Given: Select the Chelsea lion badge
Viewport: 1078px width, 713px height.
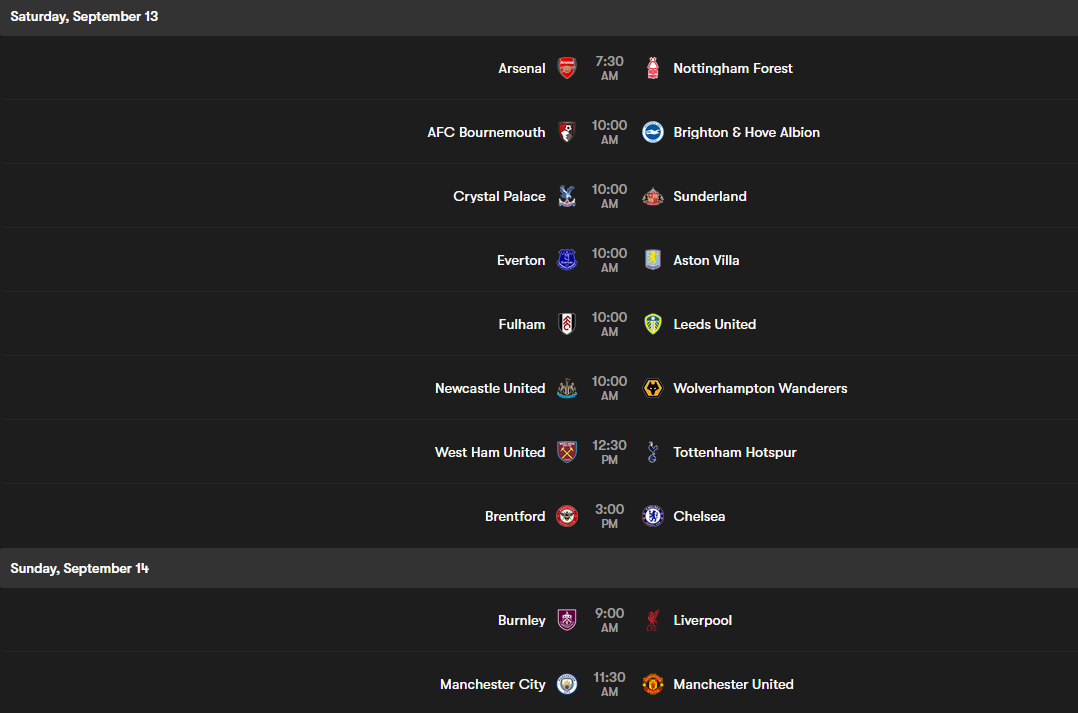Looking at the screenshot, I should click(652, 516).
